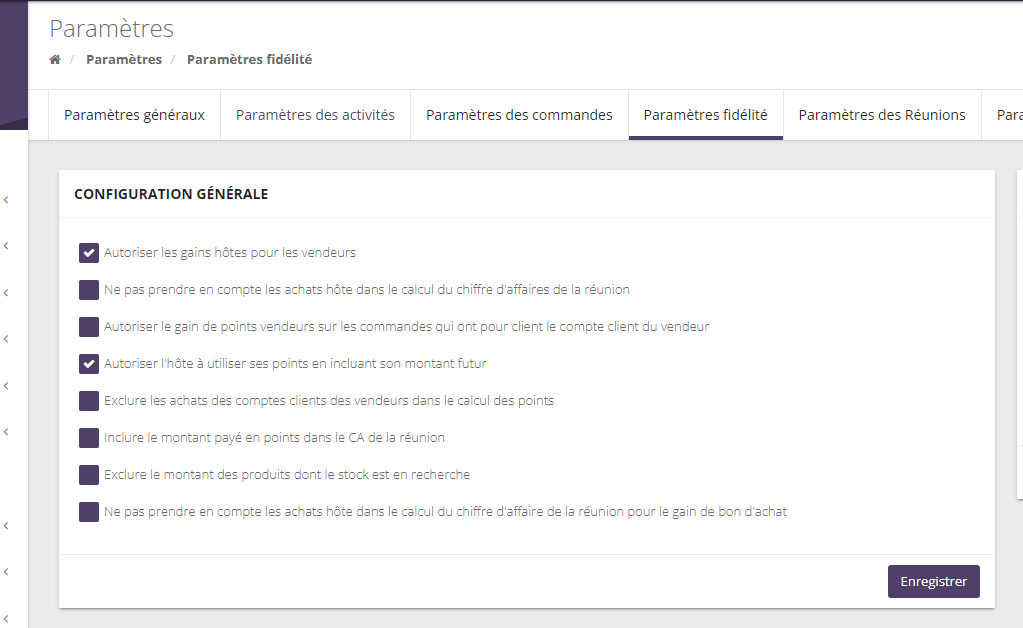Click the home icon in the breadcrumb
Viewport: 1023px width, 628px height.
(55, 60)
